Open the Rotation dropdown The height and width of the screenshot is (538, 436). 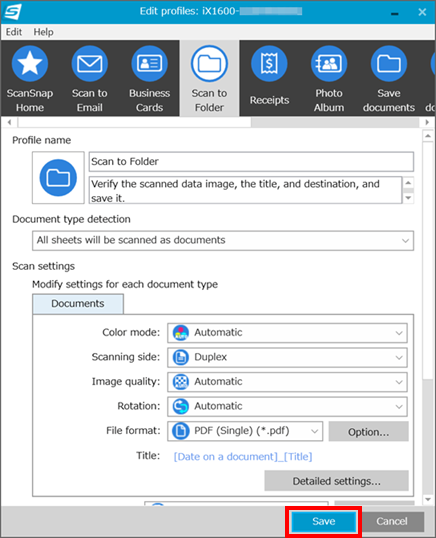point(287,406)
